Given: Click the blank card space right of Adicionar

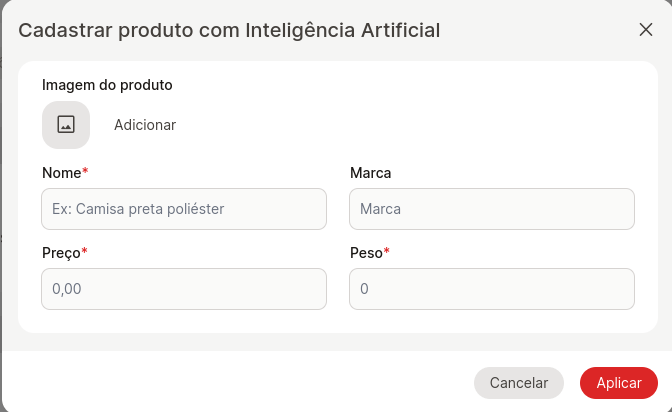Looking at the screenshot, I should (407, 125).
